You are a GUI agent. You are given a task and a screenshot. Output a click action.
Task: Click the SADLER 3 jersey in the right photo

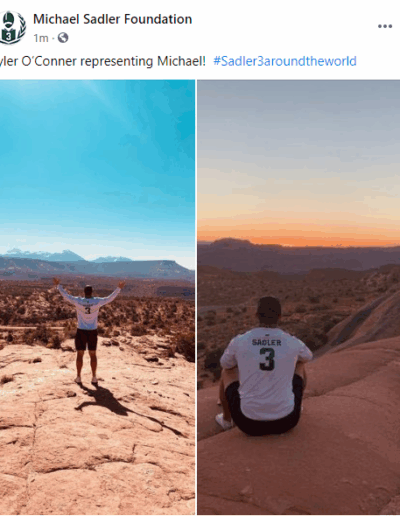point(266,372)
